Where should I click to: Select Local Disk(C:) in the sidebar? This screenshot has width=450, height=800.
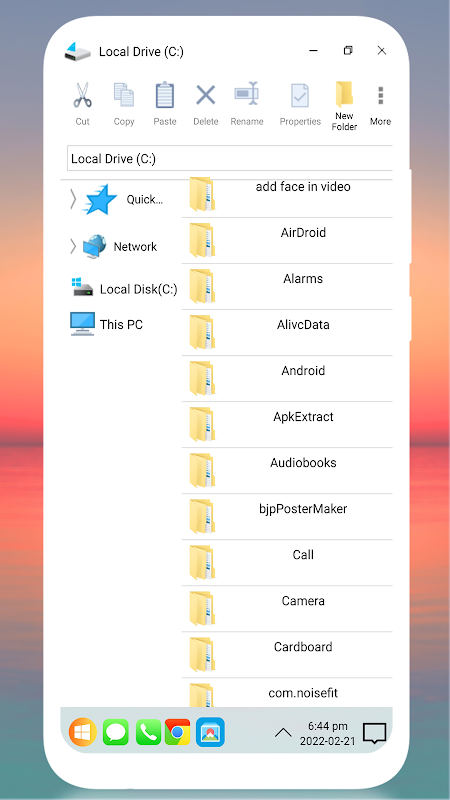(x=124, y=289)
